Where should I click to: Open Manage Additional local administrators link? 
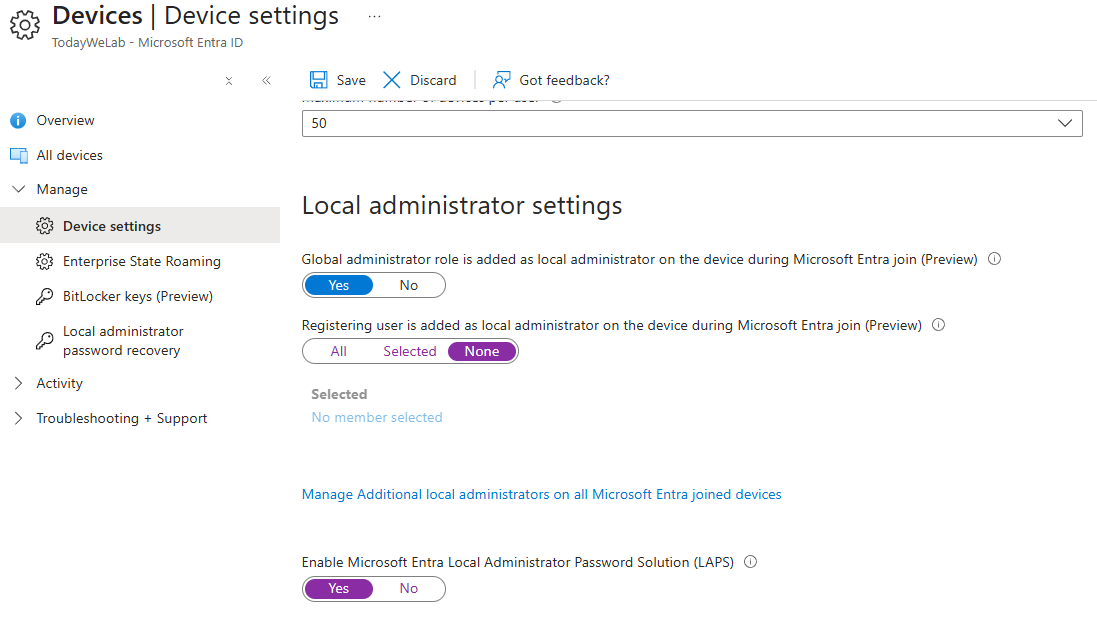pos(541,495)
